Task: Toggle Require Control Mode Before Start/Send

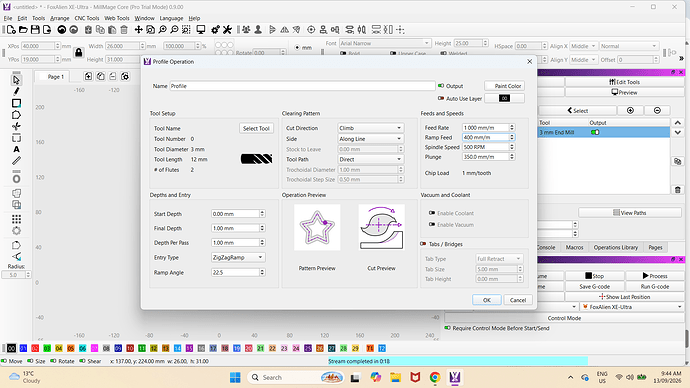Action: coord(448,328)
